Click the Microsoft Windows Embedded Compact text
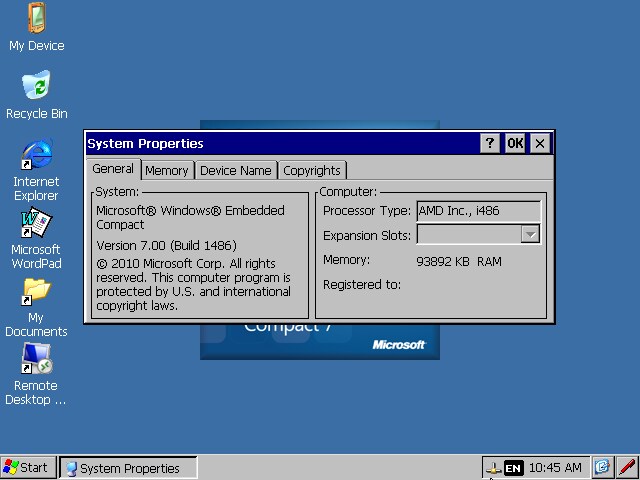This screenshot has height=480, width=640. click(x=190, y=218)
